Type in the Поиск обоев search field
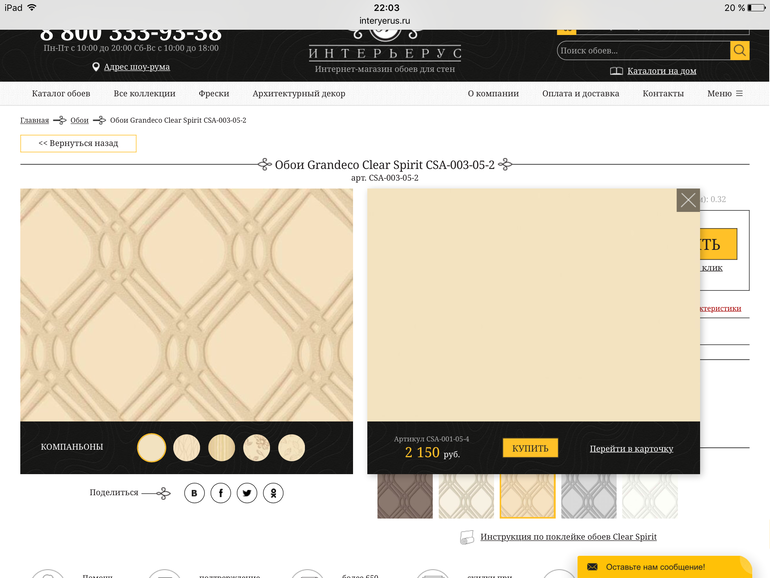770x578 pixels. pyautogui.click(x=642, y=51)
